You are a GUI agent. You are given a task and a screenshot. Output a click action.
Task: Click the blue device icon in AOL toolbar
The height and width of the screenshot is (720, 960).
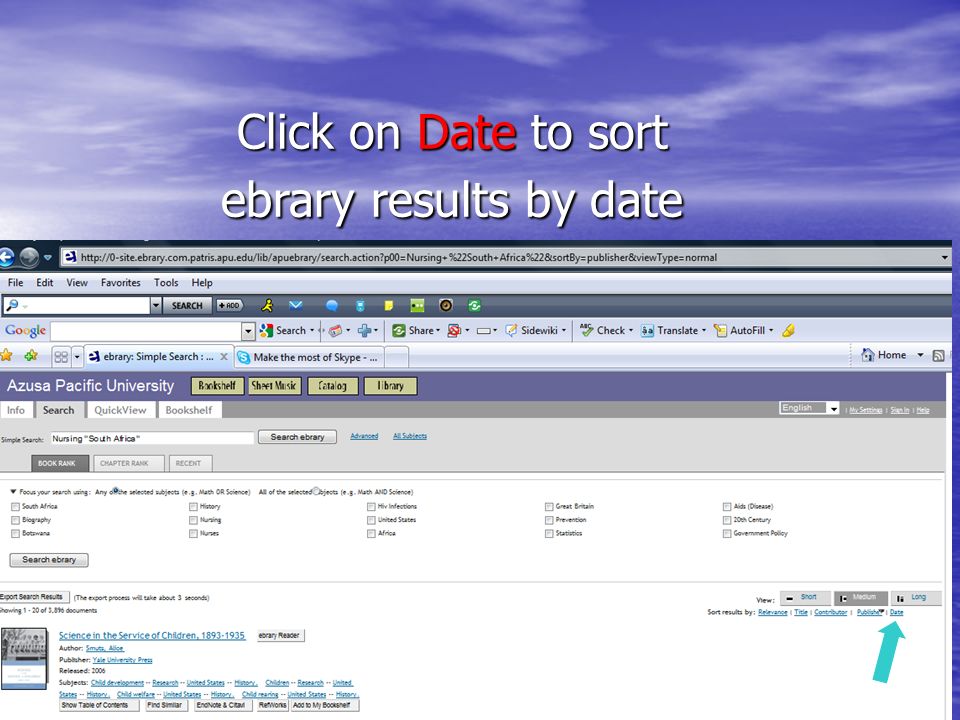pos(361,305)
